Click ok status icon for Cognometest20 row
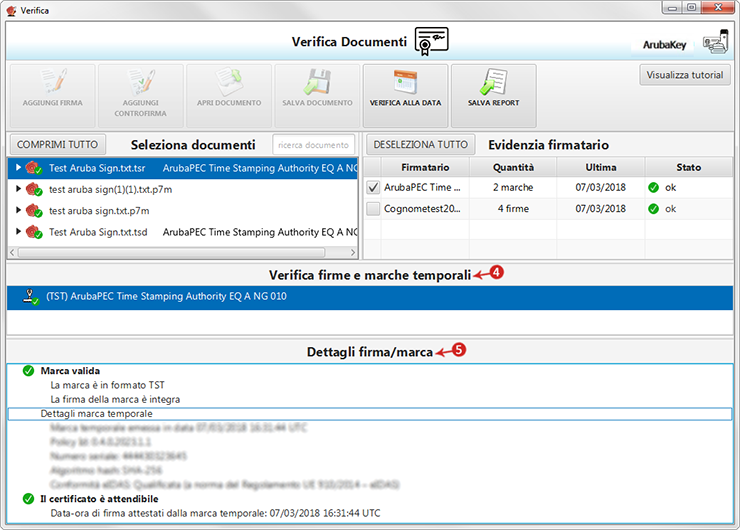Image resolution: width=740 pixels, height=530 pixels. 654,209
